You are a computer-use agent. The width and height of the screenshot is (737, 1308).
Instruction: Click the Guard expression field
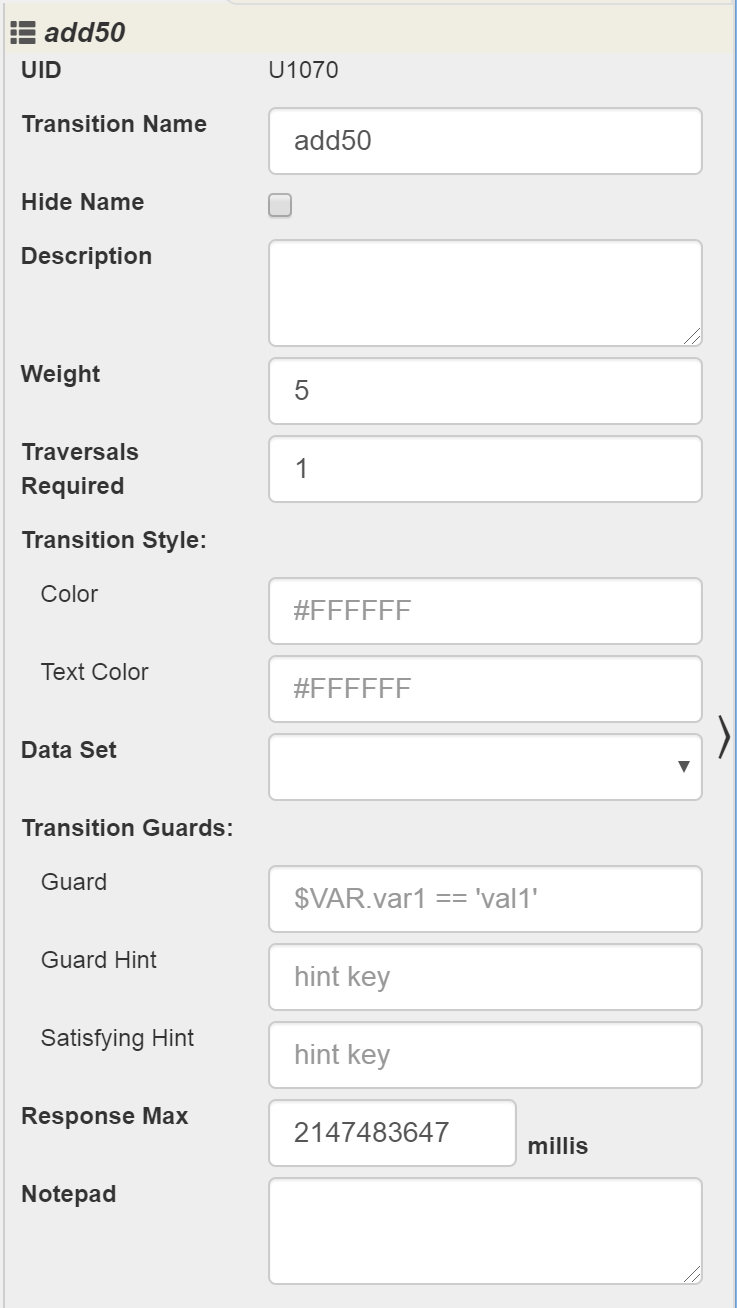click(485, 899)
